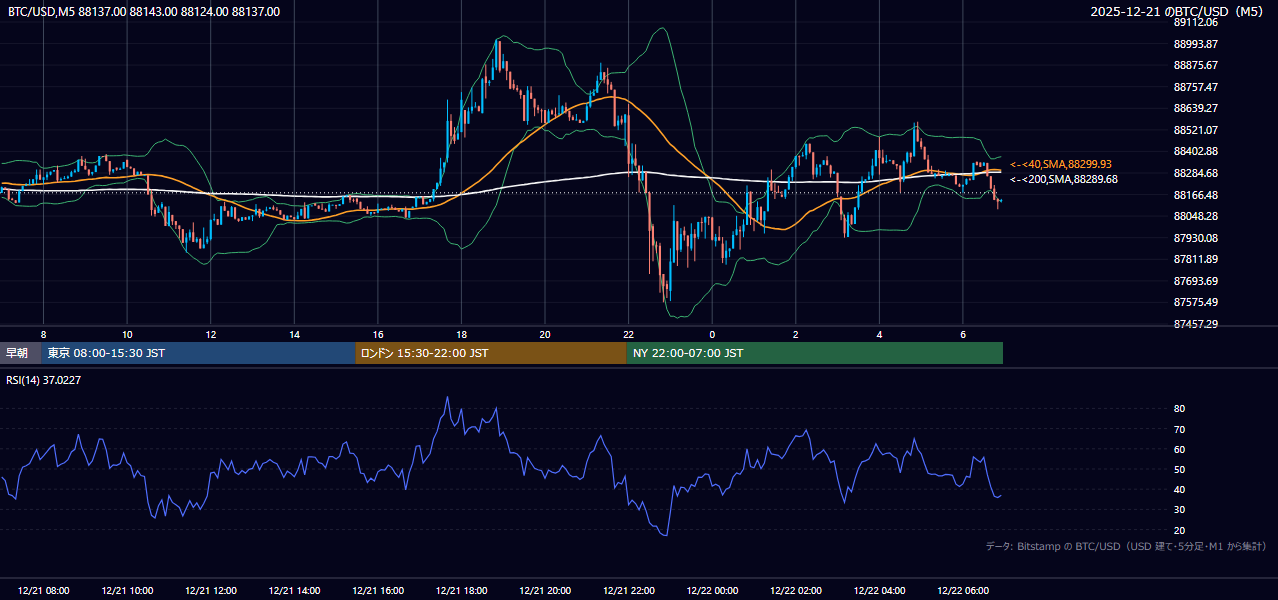
Task: Click the 12/21 16:00 date label
Action: click(378, 591)
